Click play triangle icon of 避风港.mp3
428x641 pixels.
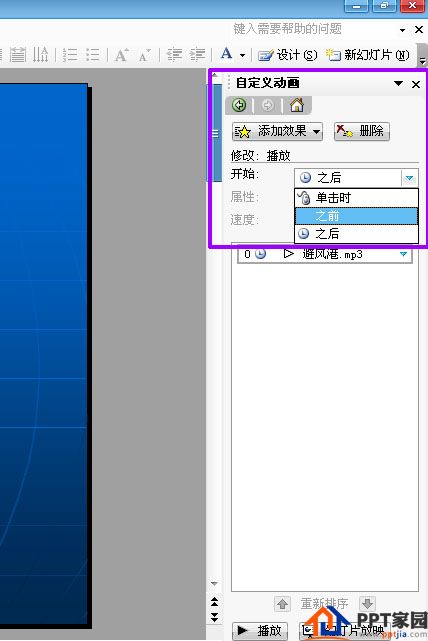[289, 254]
